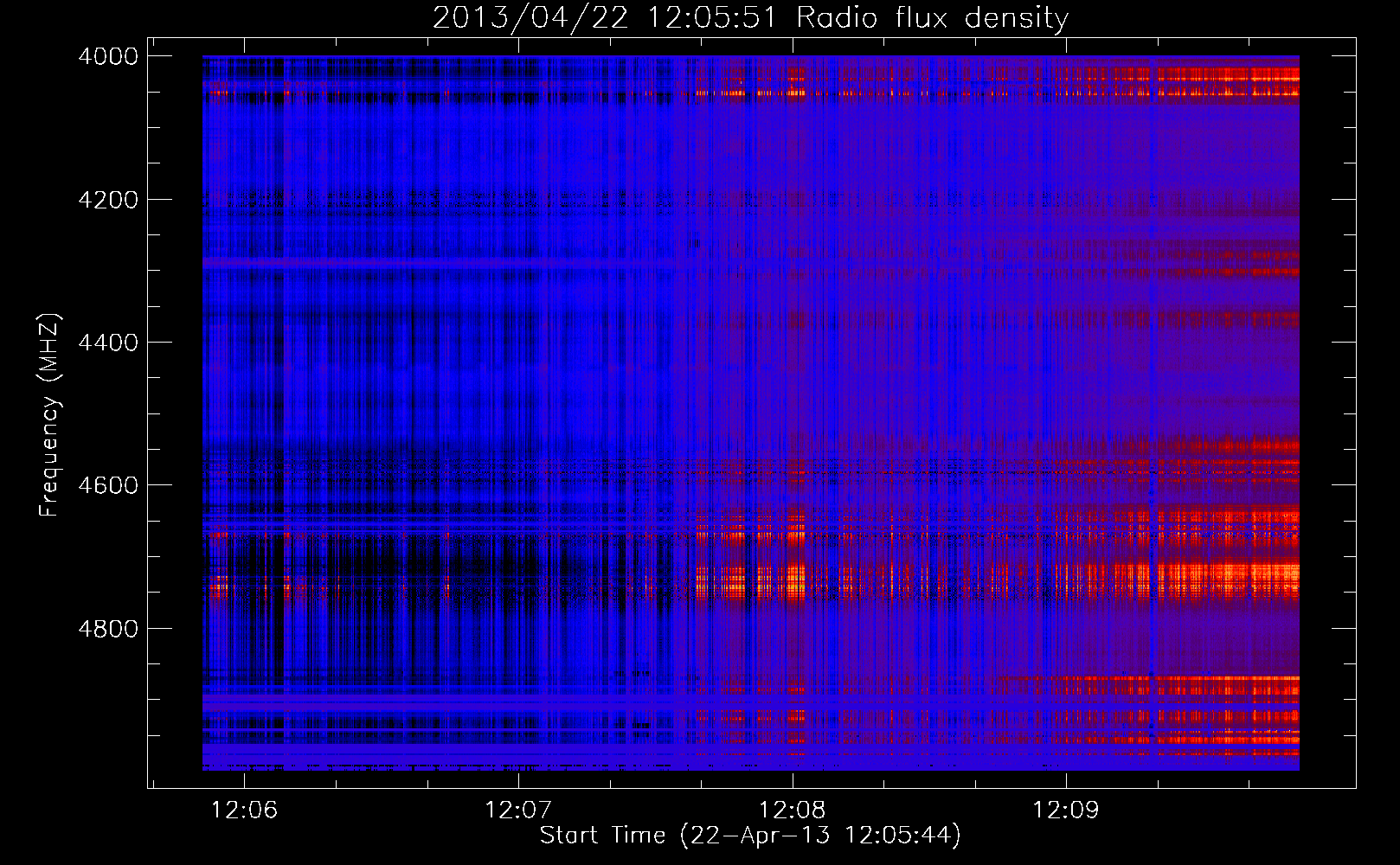This screenshot has height=865, width=1400.
Task: Click the 12:09 time axis label
Action: tap(1065, 811)
